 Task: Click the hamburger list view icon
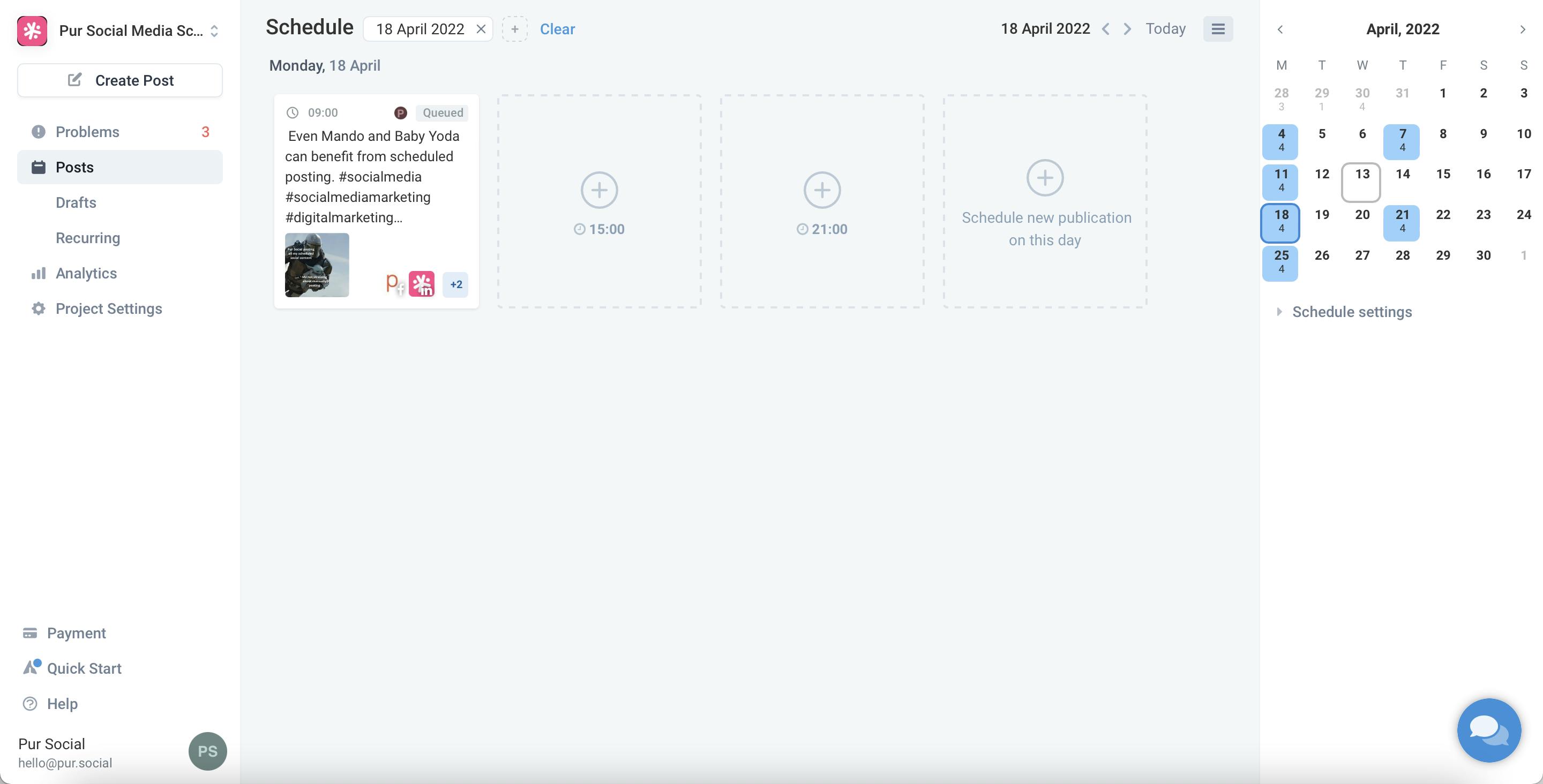1218,29
